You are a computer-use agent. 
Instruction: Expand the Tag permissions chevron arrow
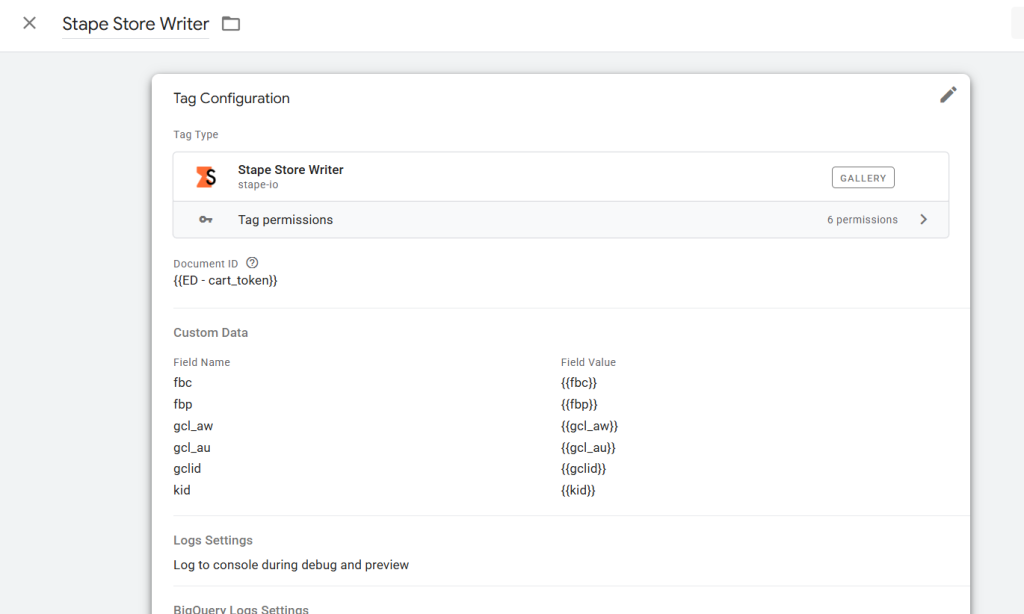923,220
